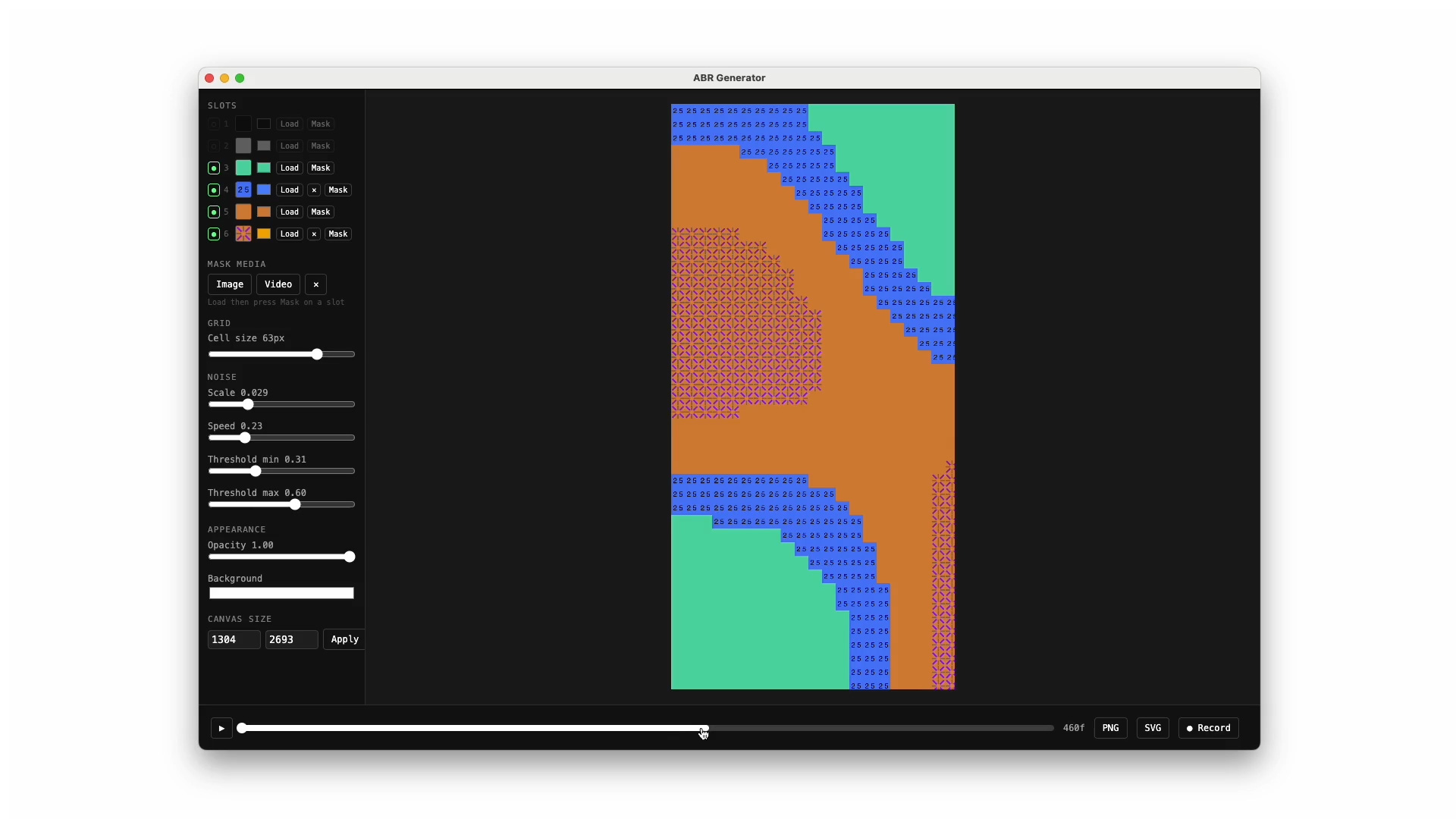Click canvas height field 2693

click(292, 639)
